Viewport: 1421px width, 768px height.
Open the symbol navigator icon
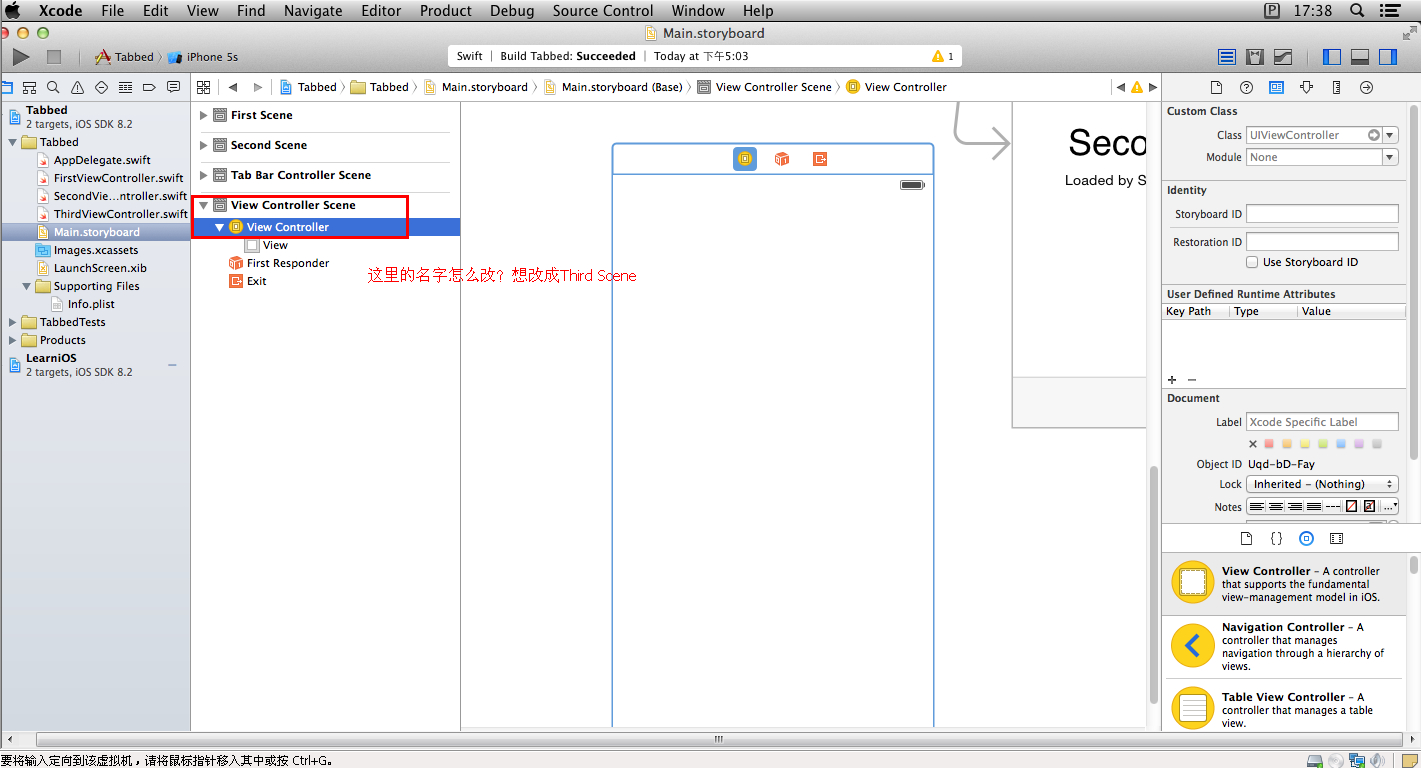click(30, 87)
